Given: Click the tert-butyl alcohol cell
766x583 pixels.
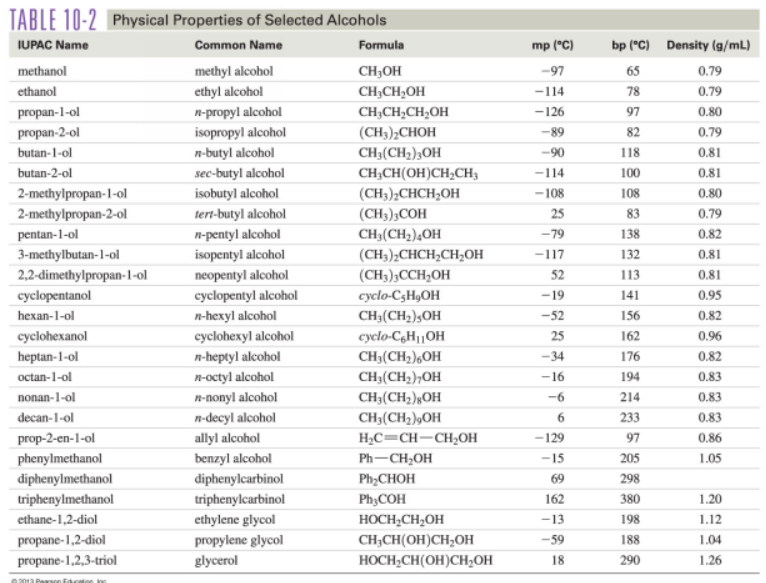Looking at the screenshot, I should [x=240, y=213].
